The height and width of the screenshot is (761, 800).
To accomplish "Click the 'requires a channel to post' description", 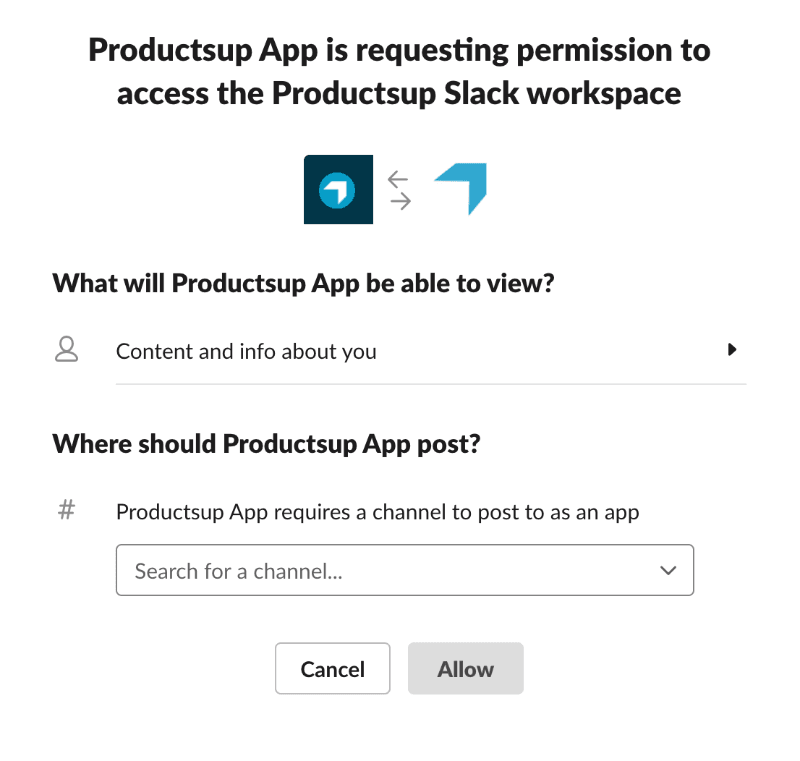I will (377, 512).
